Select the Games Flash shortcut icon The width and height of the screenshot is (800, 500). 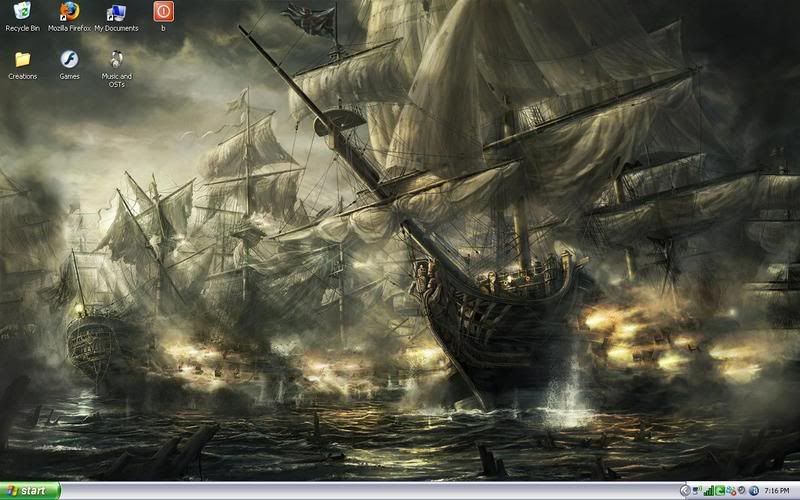[69, 59]
